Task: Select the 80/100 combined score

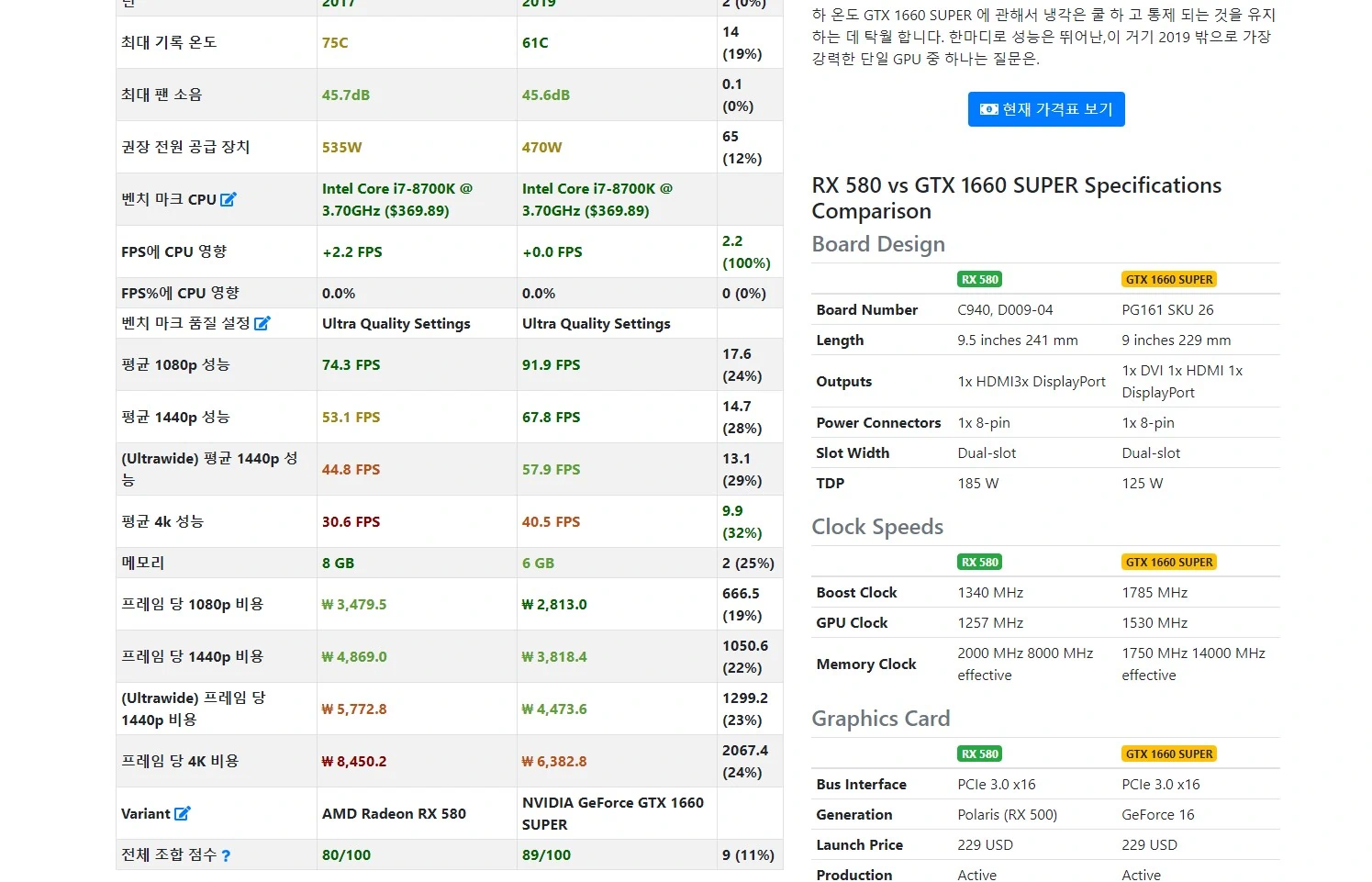Action: pyautogui.click(x=346, y=854)
